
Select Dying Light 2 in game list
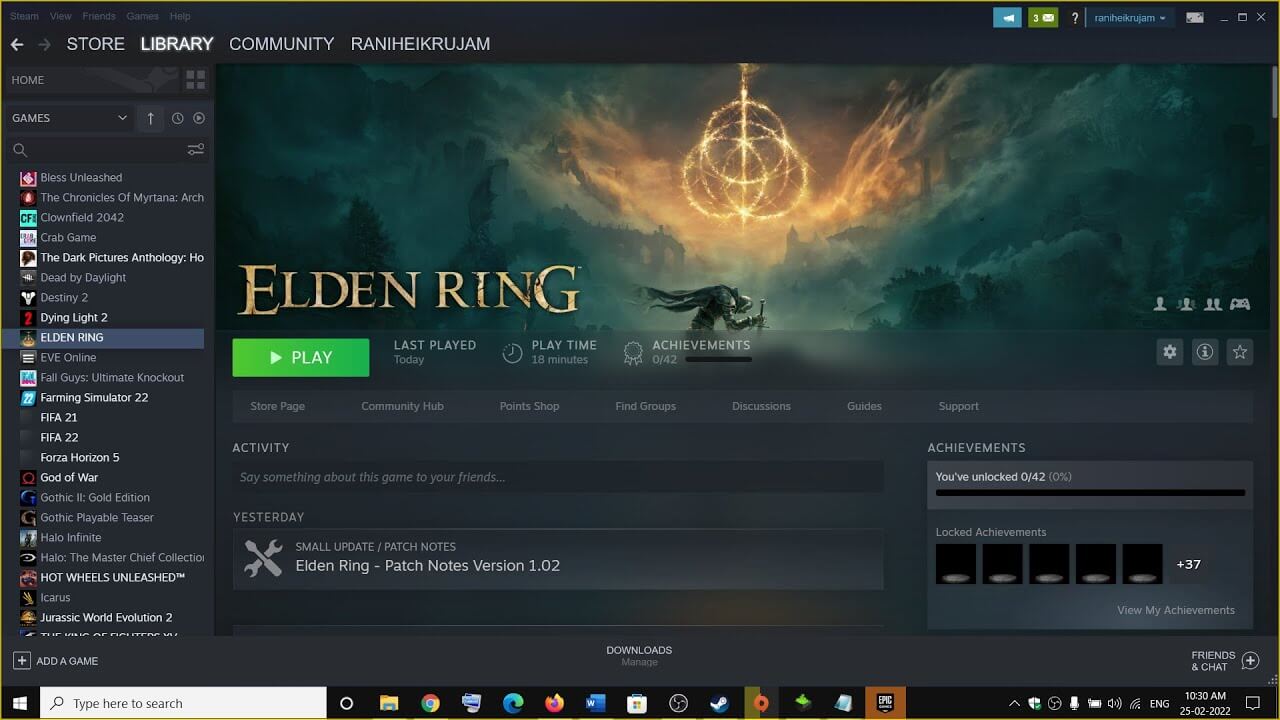pyautogui.click(x=110, y=318)
